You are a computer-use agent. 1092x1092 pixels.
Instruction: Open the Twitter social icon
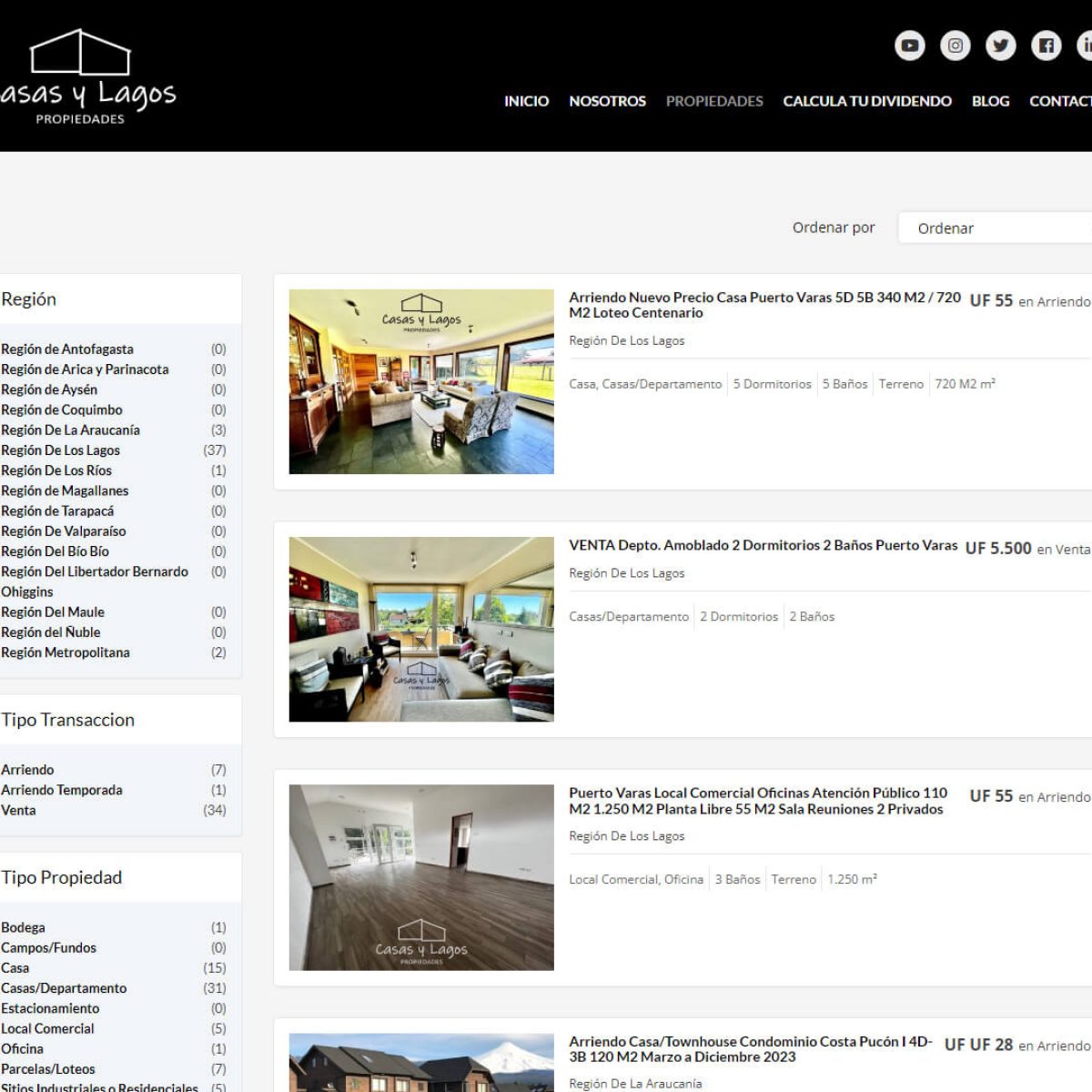[1000, 45]
